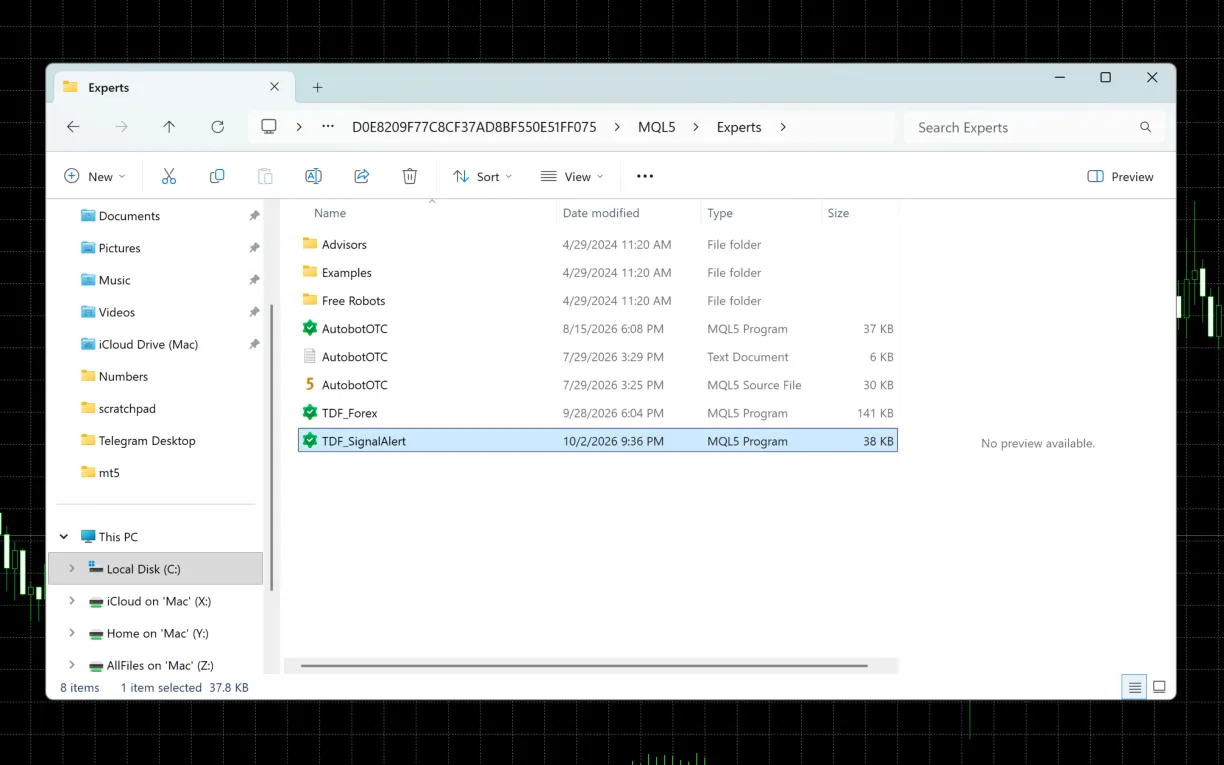Switch to Details view icon in status bar

point(1134,687)
